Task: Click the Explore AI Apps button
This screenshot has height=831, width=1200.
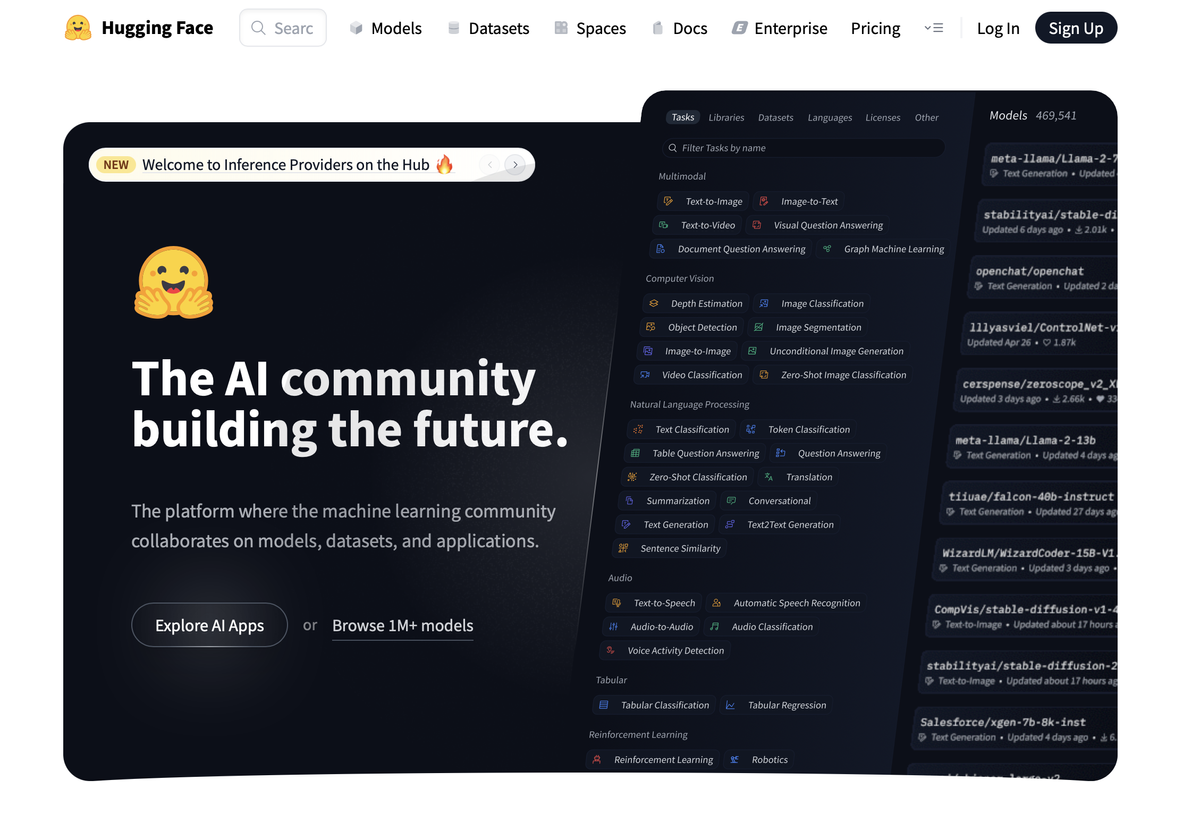Action: [209, 626]
